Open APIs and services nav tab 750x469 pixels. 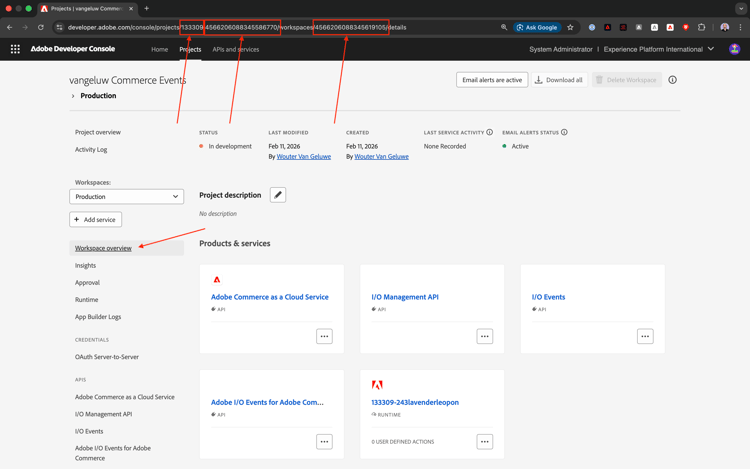point(236,49)
